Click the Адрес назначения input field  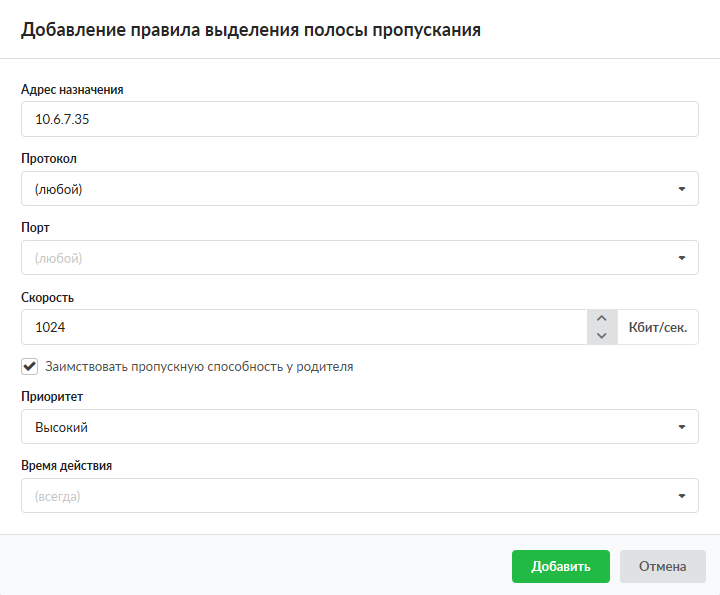coord(359,120)
